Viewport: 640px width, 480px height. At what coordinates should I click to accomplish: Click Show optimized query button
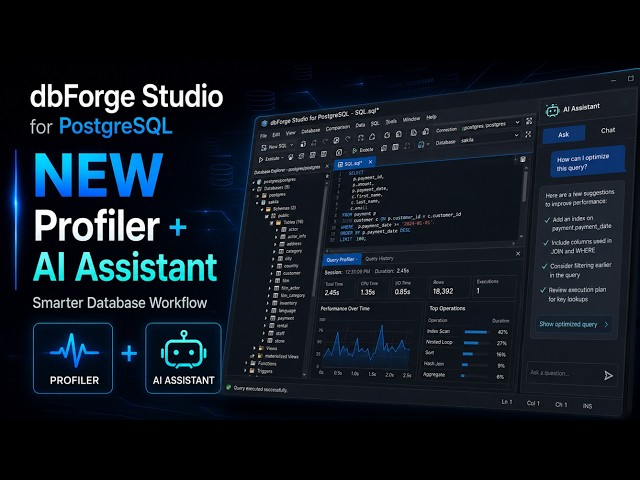[573, 324]
